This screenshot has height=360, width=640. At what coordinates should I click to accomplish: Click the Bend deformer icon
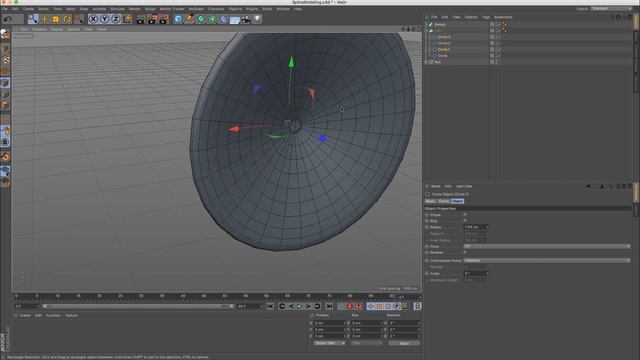223,19
